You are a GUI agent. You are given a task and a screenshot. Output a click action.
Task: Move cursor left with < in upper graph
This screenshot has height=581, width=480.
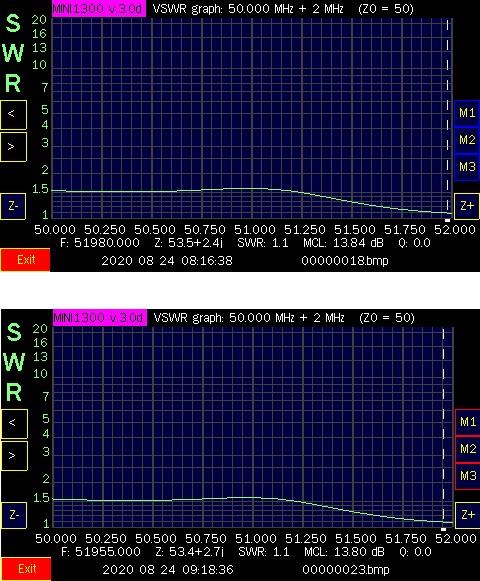[13, 114]
